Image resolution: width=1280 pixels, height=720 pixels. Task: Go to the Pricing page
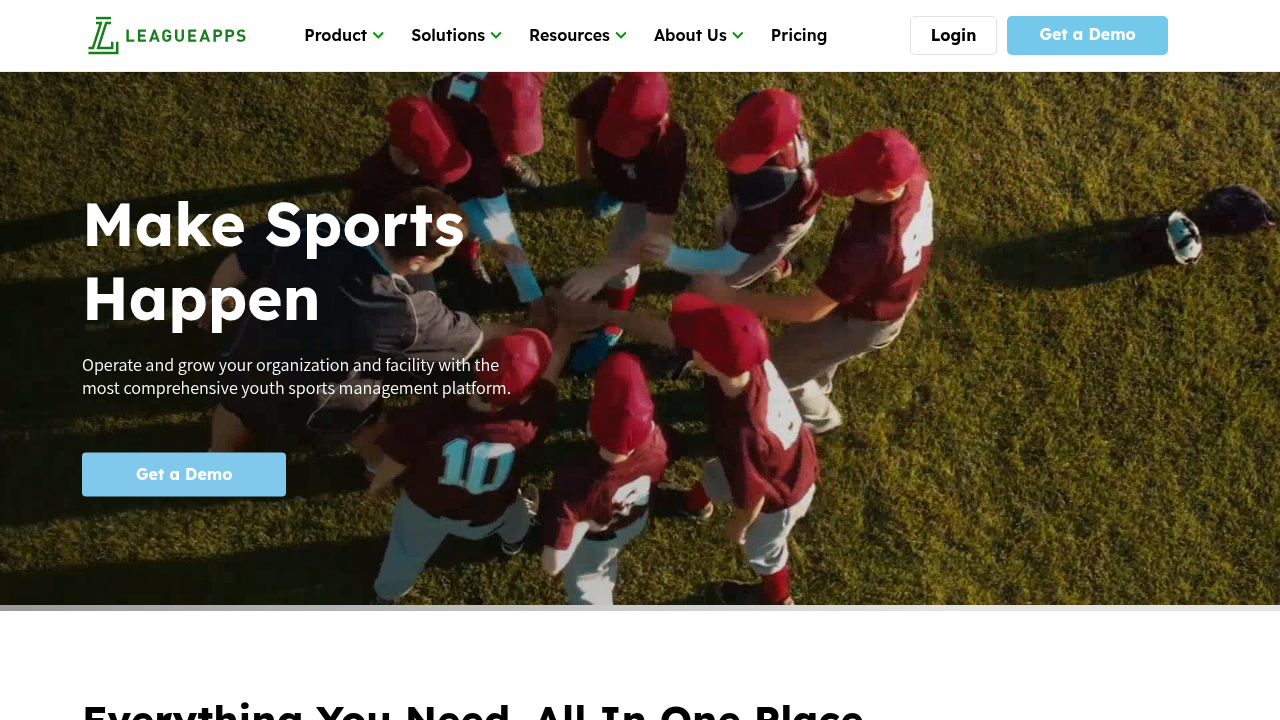coord(799,35)
